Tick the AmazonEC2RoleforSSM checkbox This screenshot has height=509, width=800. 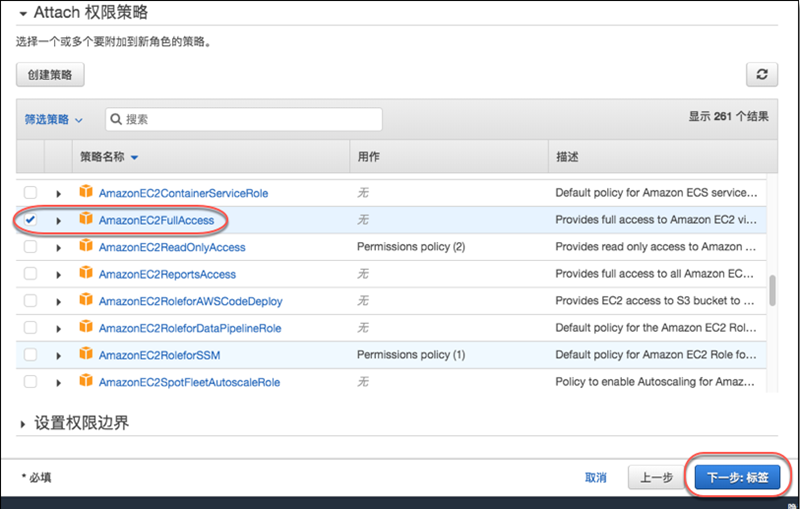[31, 355]
